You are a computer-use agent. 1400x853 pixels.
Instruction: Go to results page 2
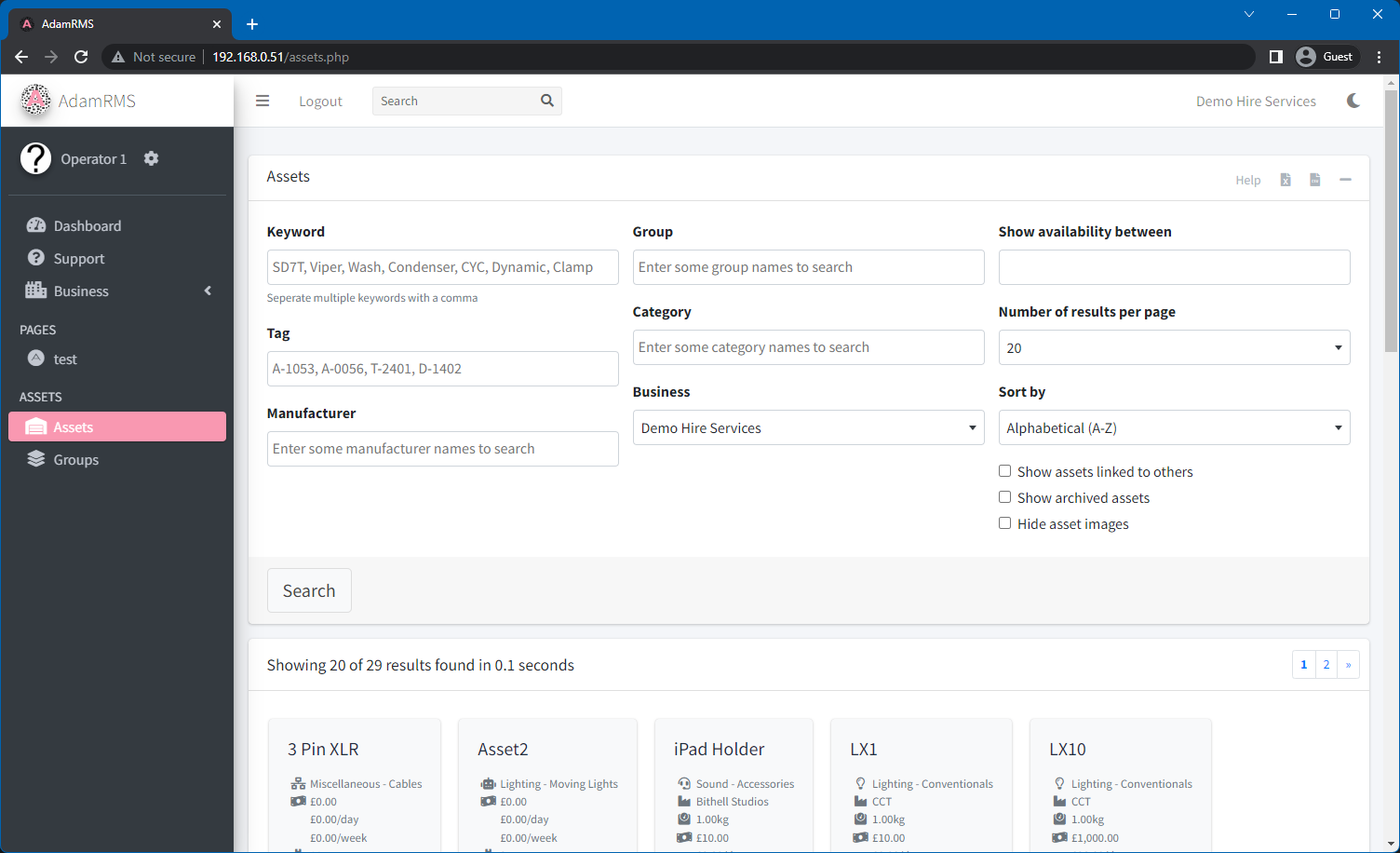tap(1326, 664)
